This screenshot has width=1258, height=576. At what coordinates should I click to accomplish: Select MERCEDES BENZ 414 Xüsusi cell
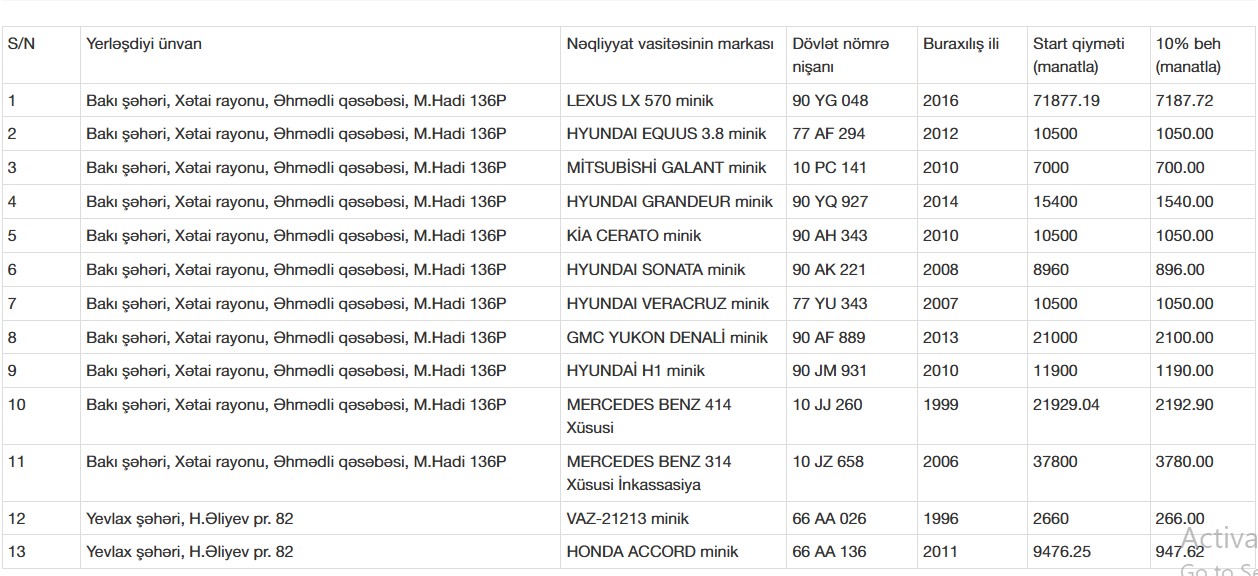[x=649, y=416]
